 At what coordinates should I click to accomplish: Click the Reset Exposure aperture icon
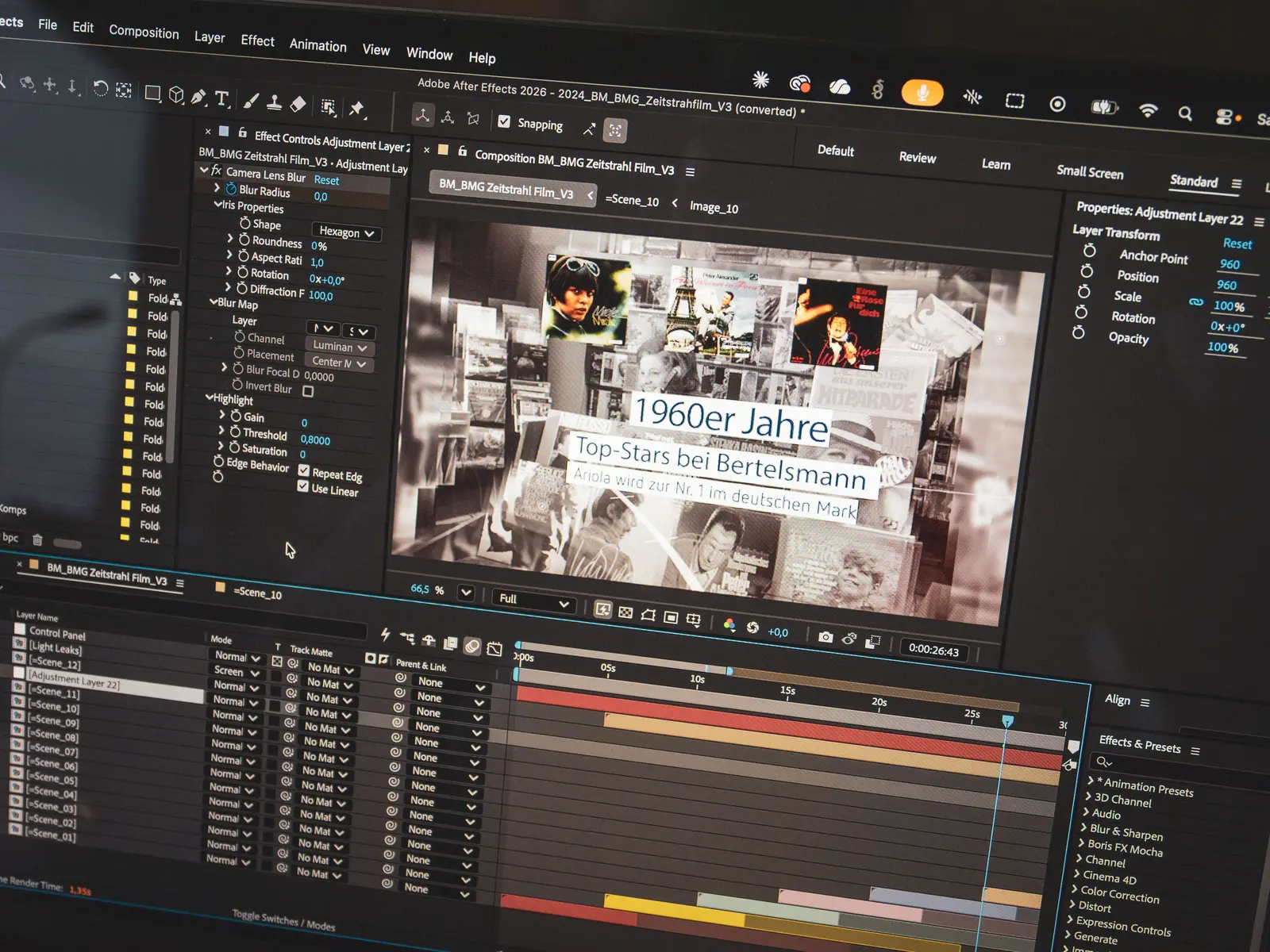(752, 628)
